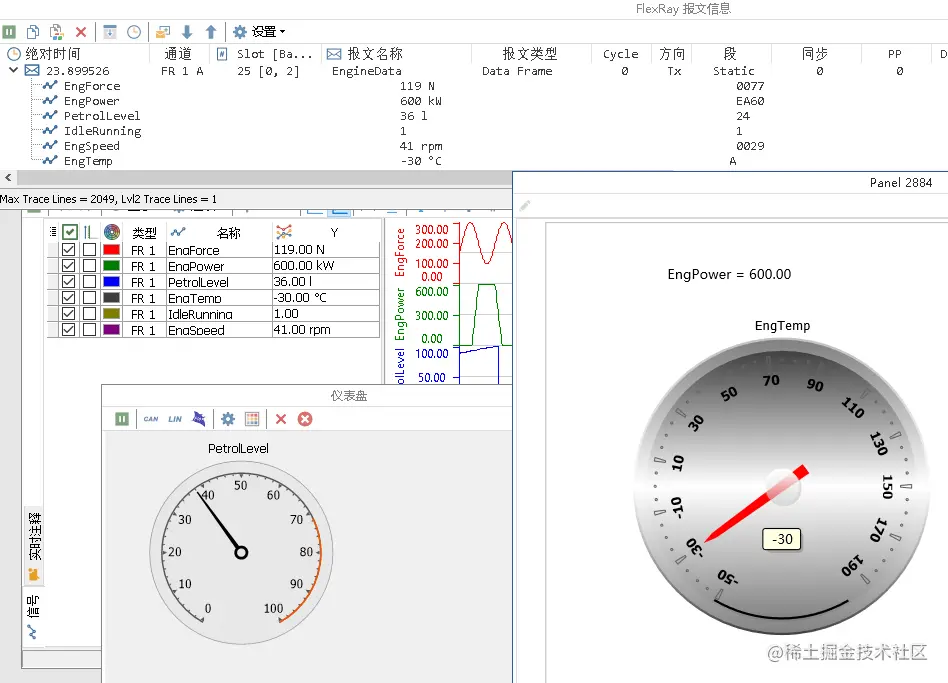Uncheck the PetrolLevel signal visibility checkbox

point(69,282)
